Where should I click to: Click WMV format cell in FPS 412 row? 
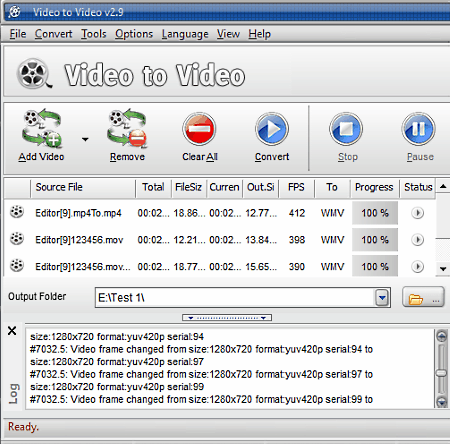click(332, 213)
